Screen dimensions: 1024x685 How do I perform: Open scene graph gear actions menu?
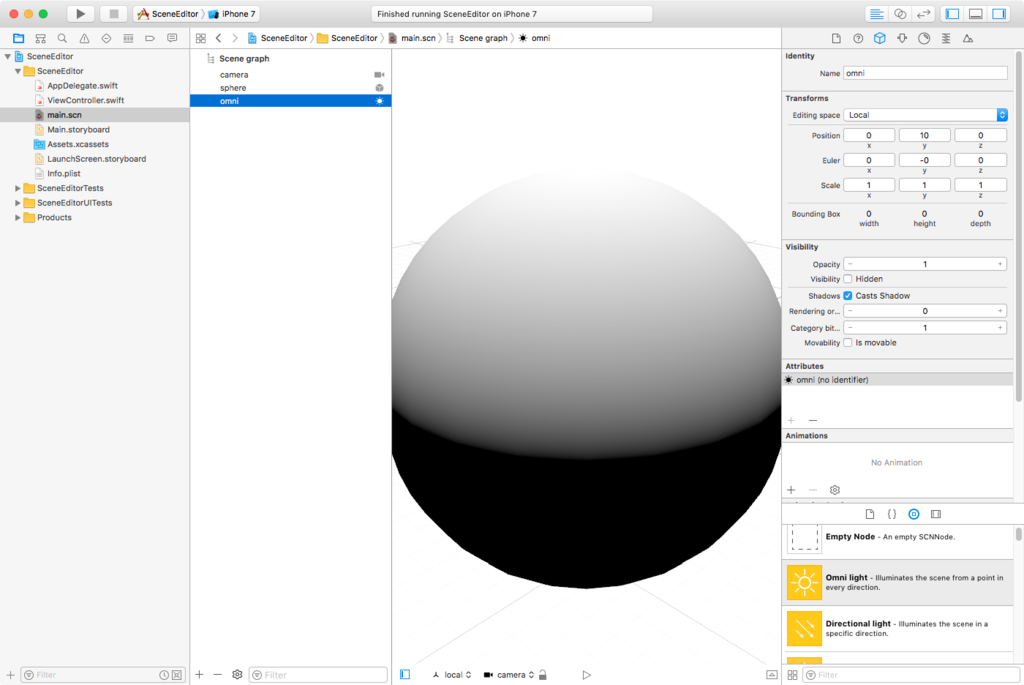[x=237, y=675]
